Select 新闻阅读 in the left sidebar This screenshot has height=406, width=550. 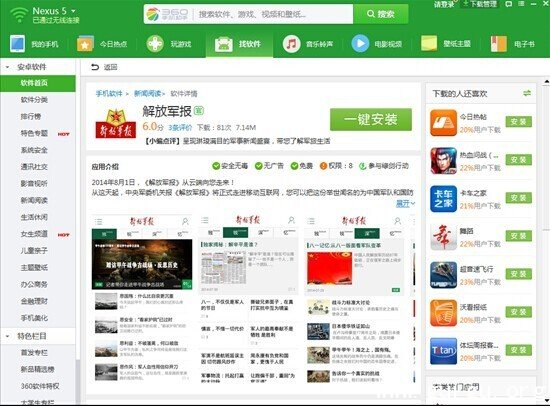coord(34,200)
